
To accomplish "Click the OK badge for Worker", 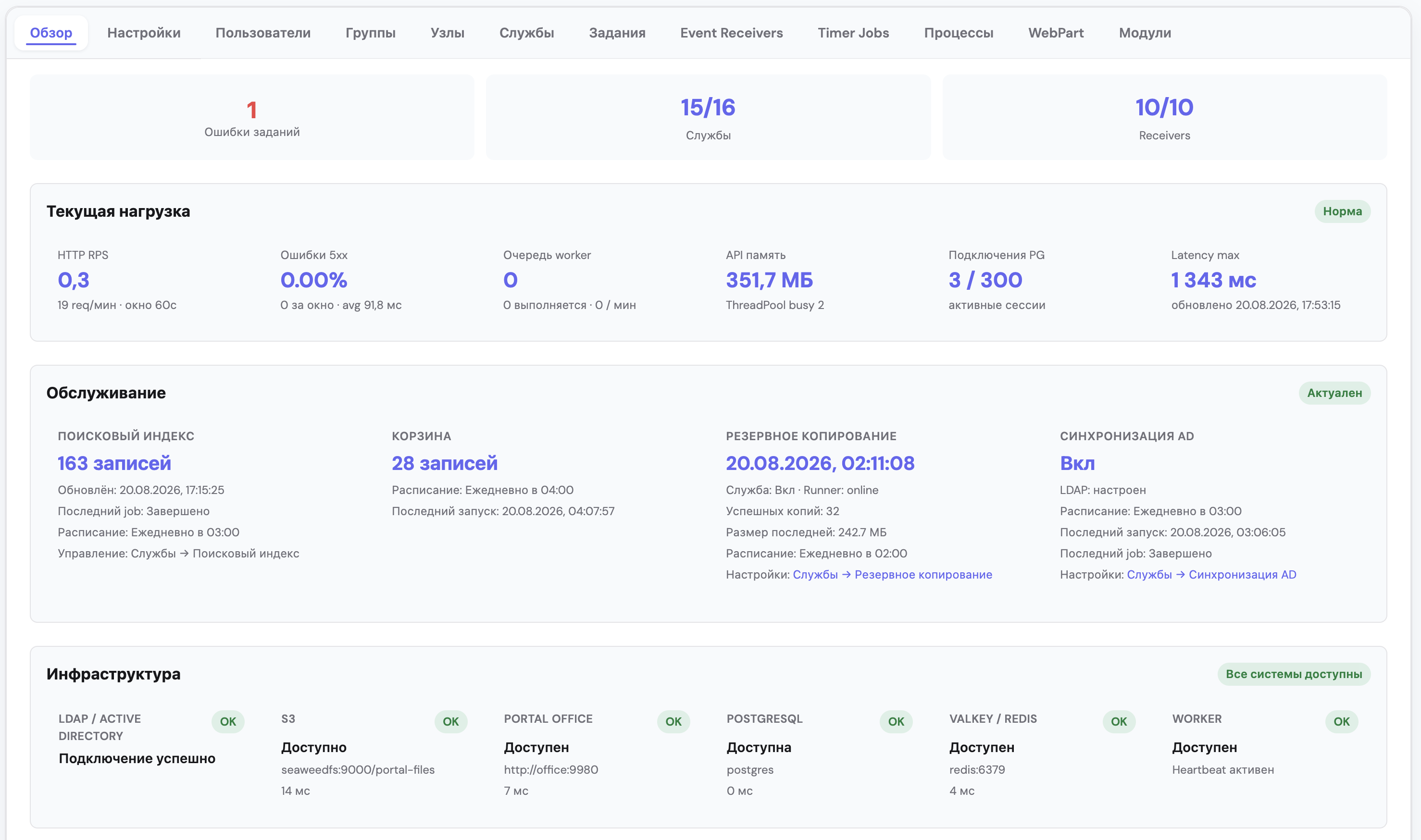I will tap(1342, 722).
